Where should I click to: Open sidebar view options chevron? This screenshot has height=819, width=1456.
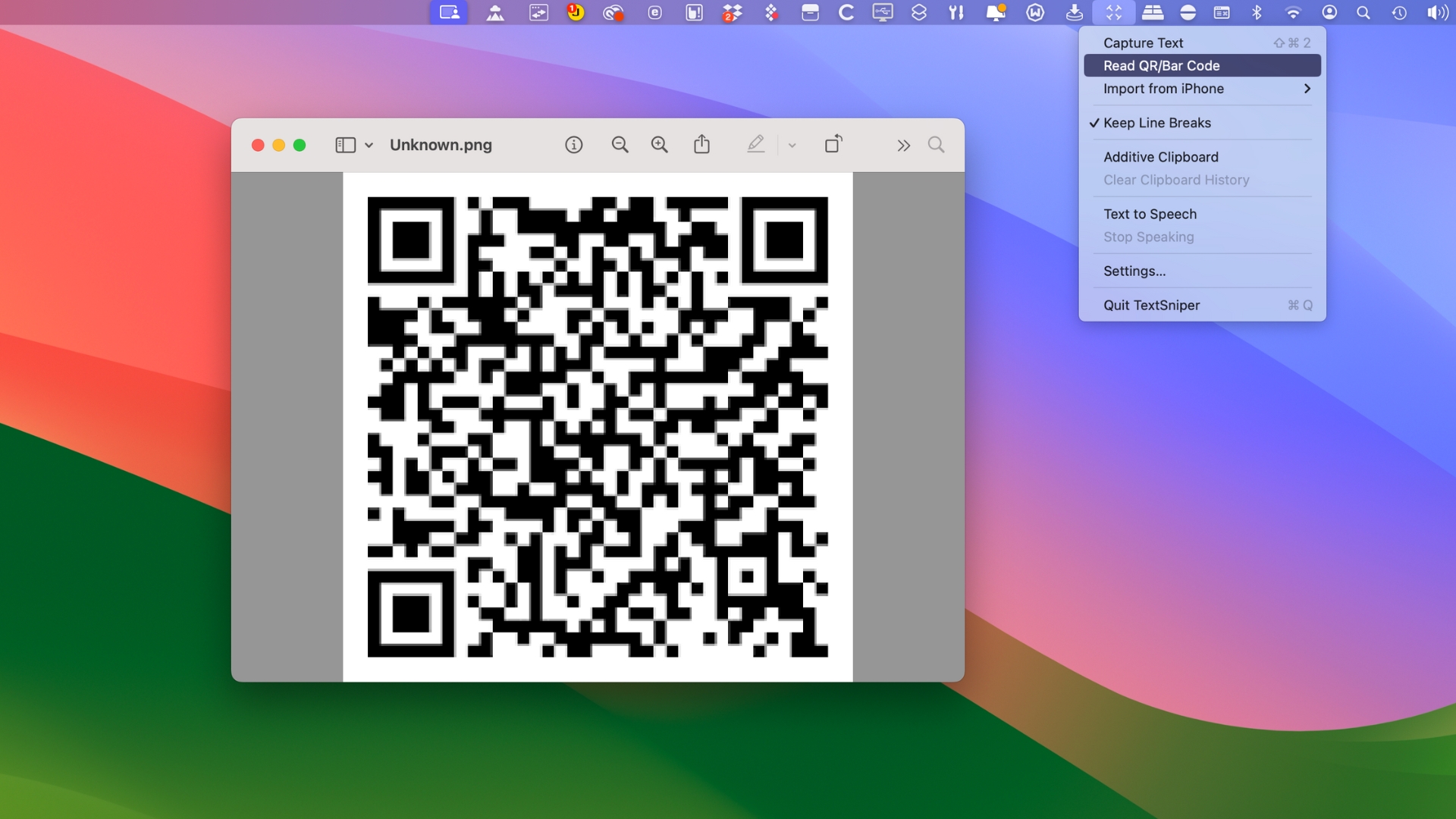point(369,145)
